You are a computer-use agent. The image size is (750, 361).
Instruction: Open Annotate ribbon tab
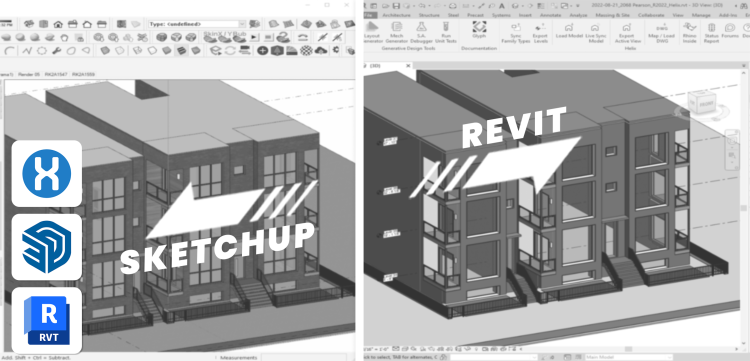(550, 15)
